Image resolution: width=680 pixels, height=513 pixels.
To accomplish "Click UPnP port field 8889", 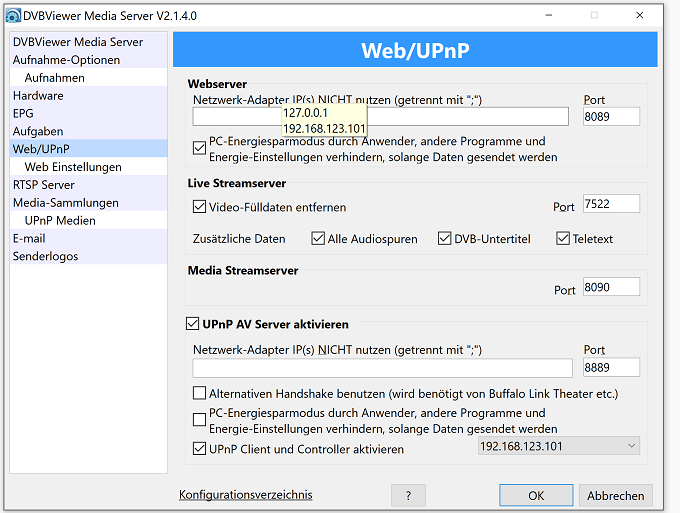I will [611, 367].
